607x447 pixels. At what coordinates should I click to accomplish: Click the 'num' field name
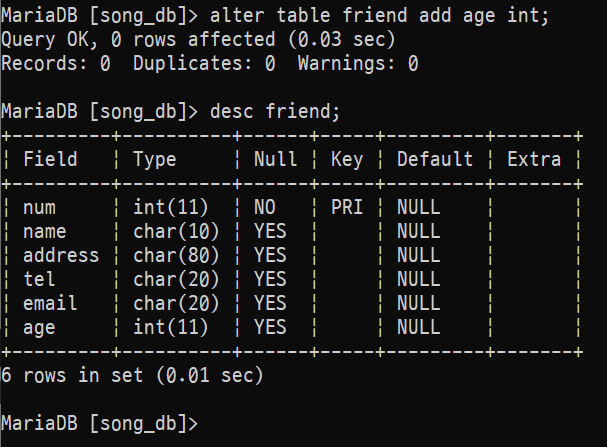click(x=39, y=207)
